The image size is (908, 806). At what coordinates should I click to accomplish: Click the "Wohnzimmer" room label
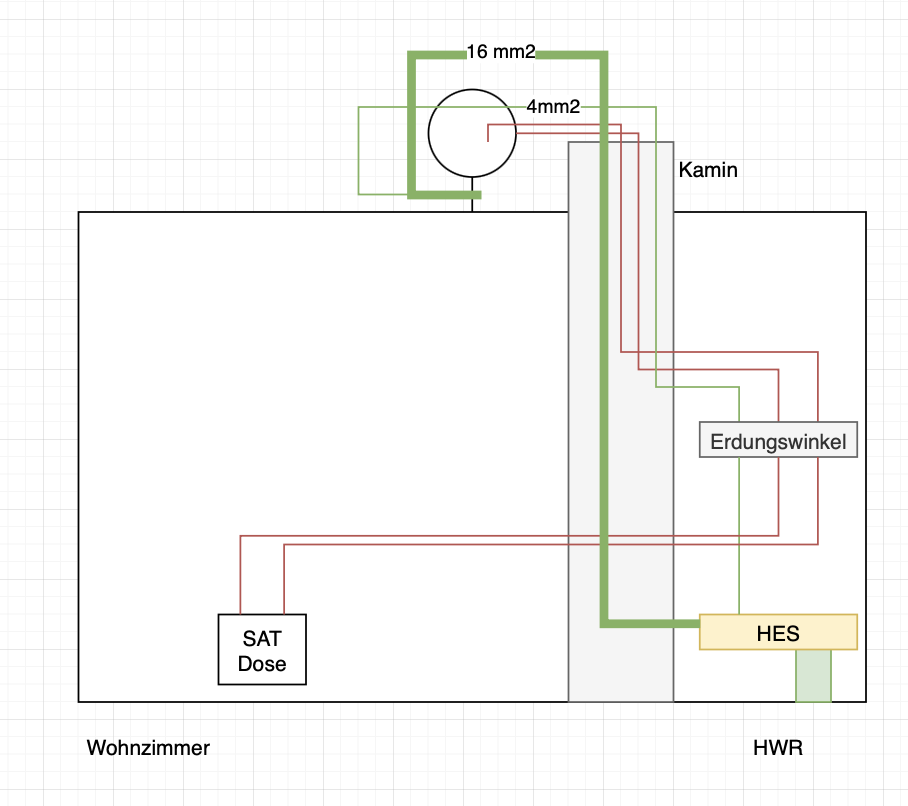[148, 748]
